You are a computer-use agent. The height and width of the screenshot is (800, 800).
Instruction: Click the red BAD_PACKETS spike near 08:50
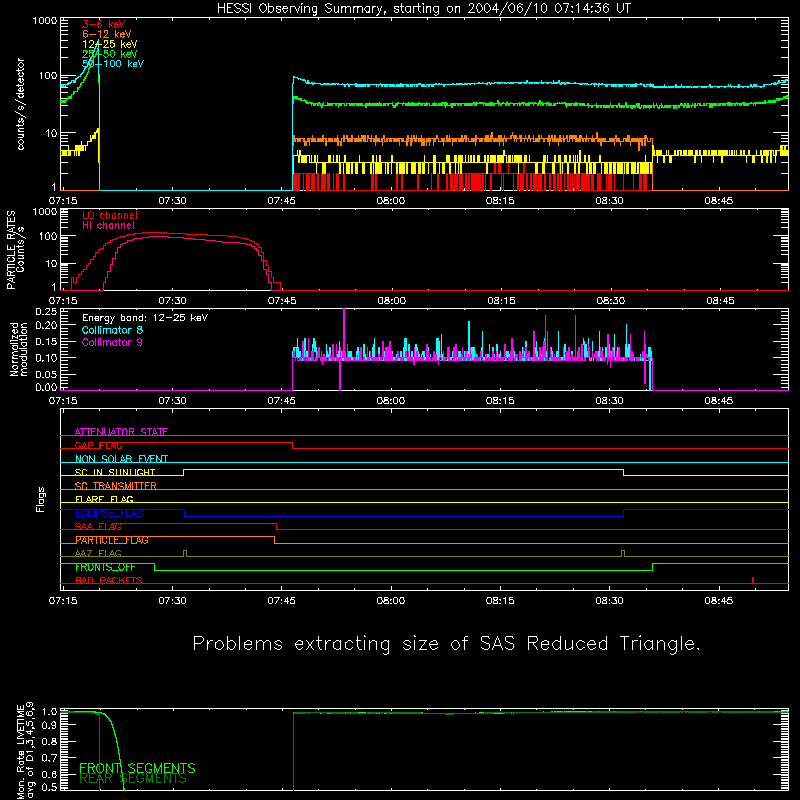point(753,580)
